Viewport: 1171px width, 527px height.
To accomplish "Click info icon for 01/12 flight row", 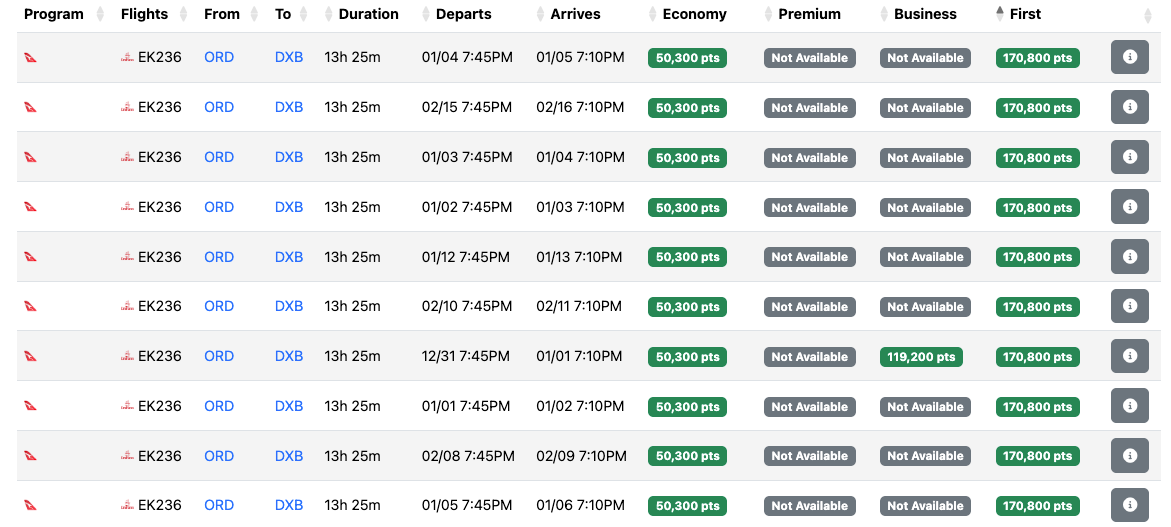I will click(x=1129, y=257).
